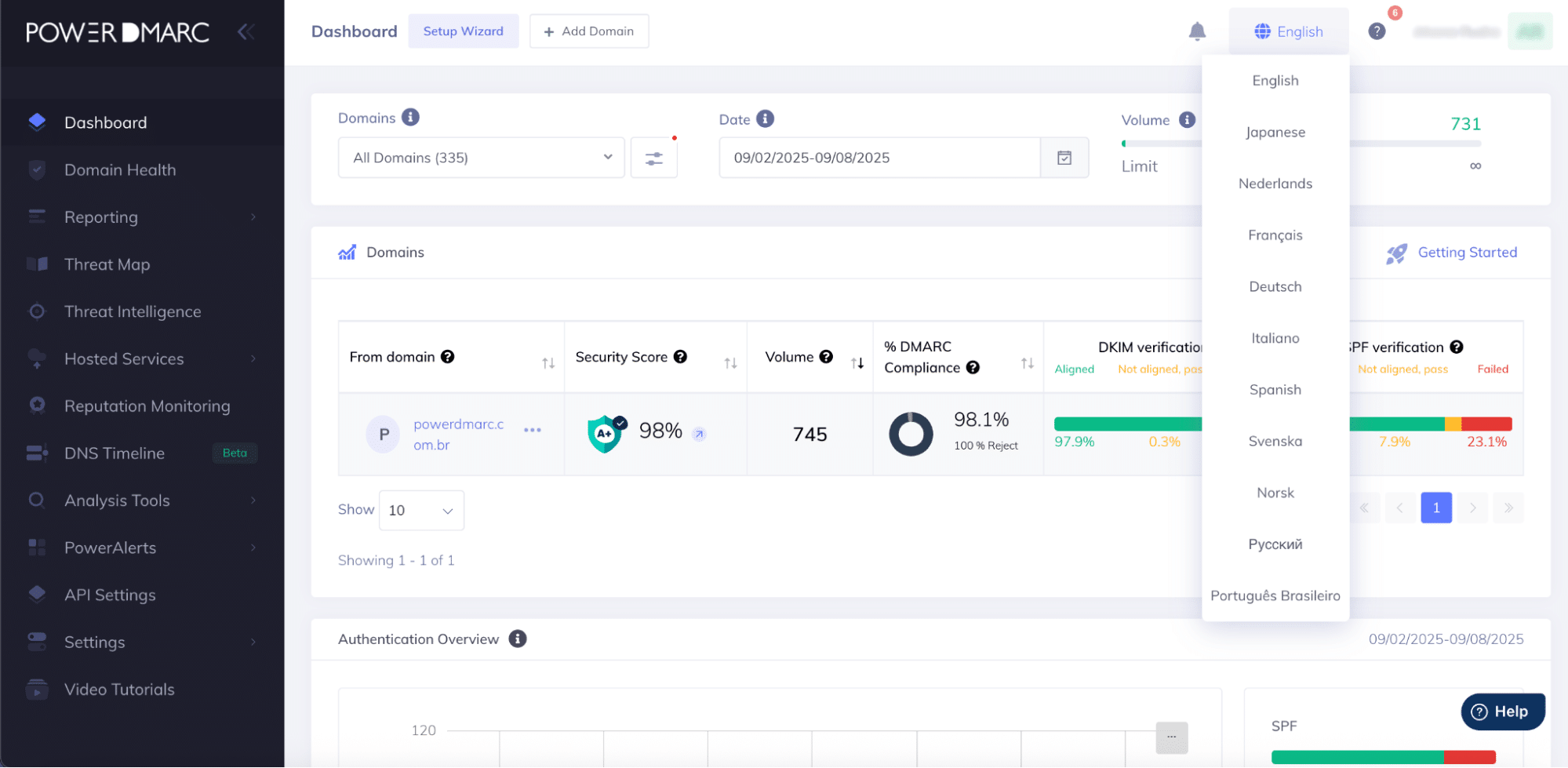1568x768 pixels.
Task: Select Deutsch from language menu
Action: point(1275,287)
